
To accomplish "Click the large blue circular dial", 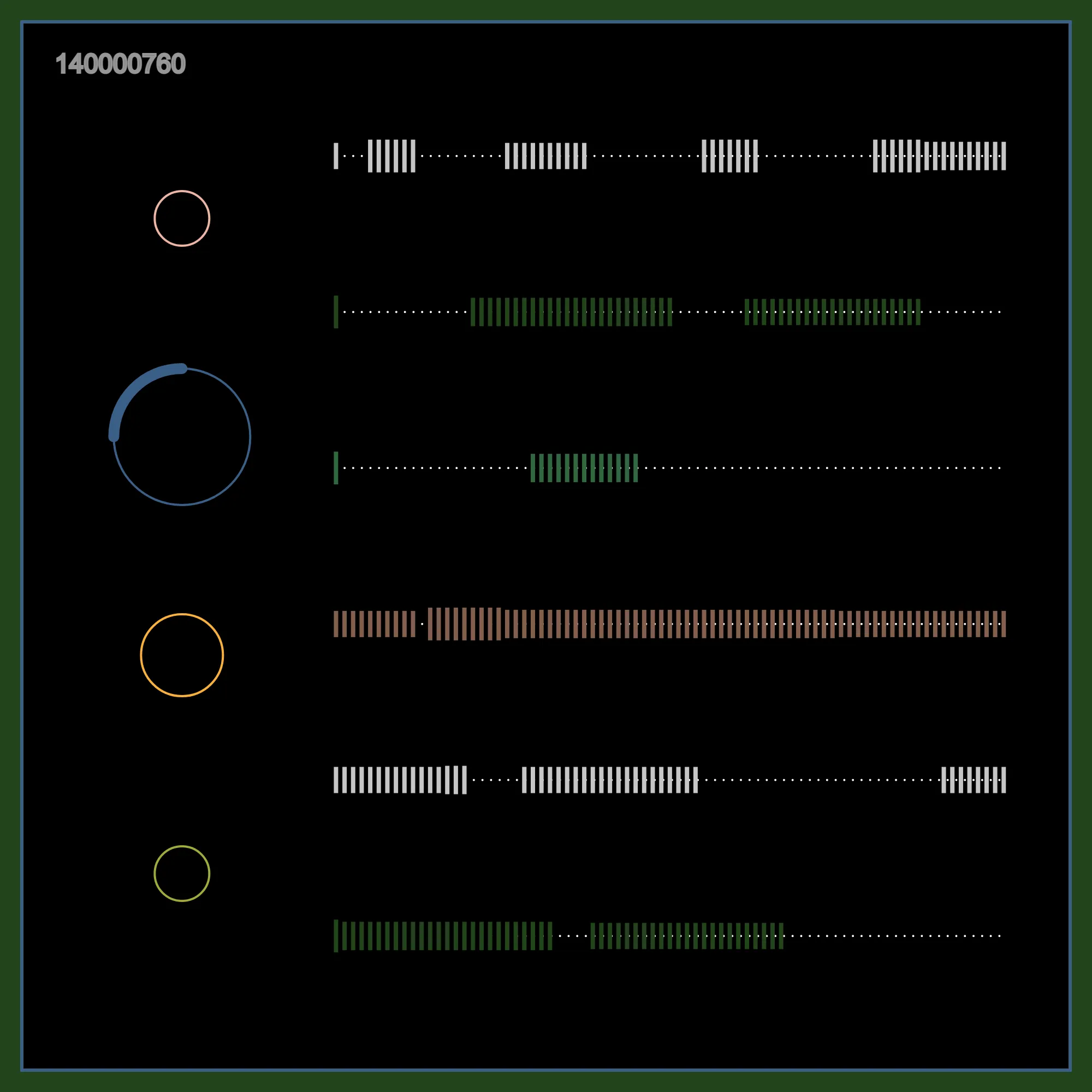I will [182, 436].
